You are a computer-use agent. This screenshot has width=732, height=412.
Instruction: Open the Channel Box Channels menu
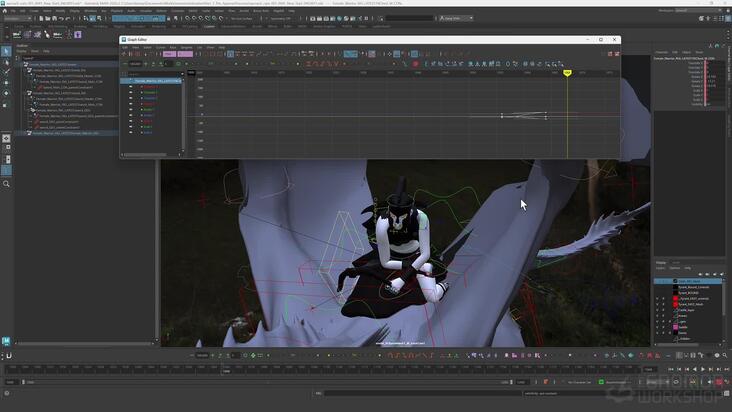(662, 52)
